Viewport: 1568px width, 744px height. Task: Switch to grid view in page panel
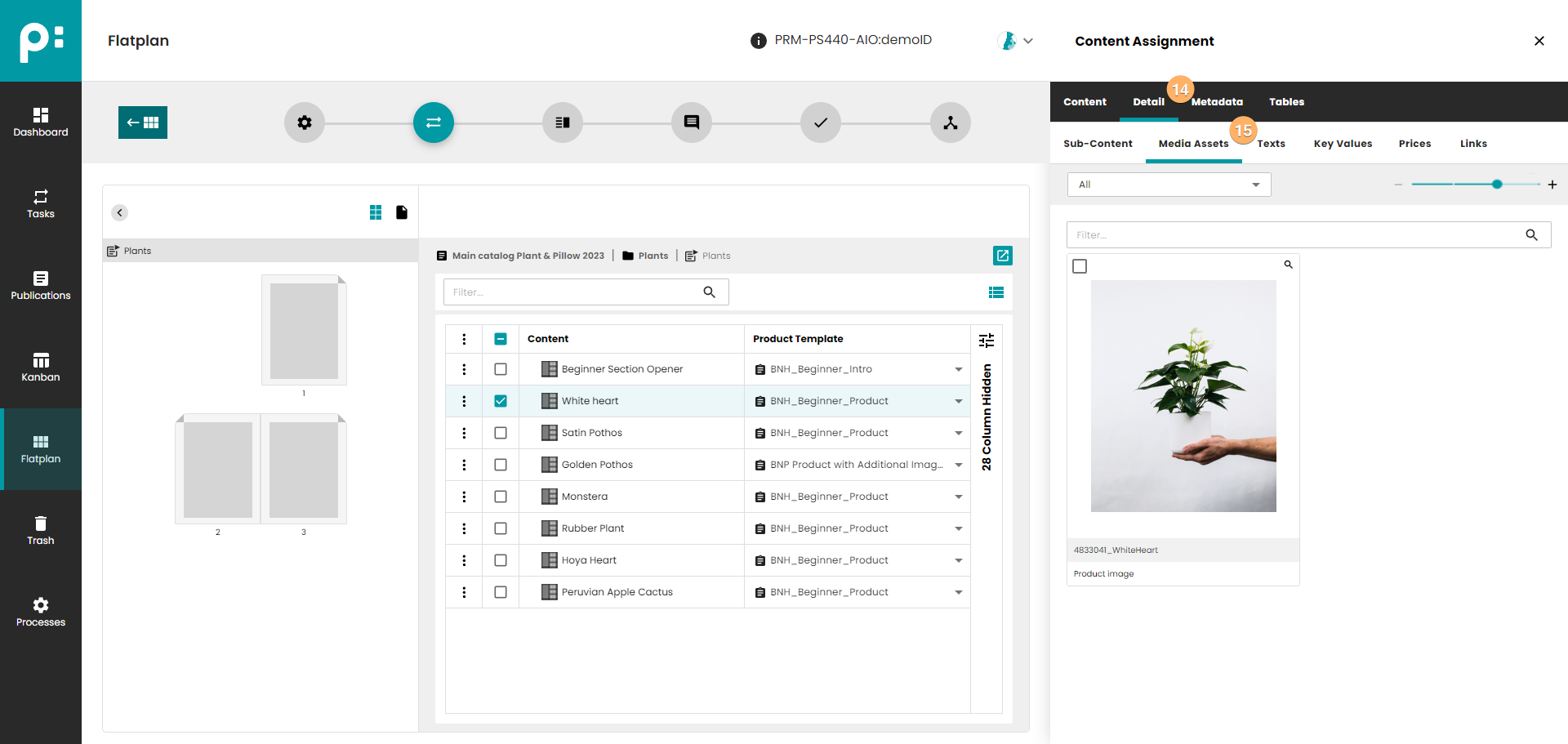[x=376, y=212]
